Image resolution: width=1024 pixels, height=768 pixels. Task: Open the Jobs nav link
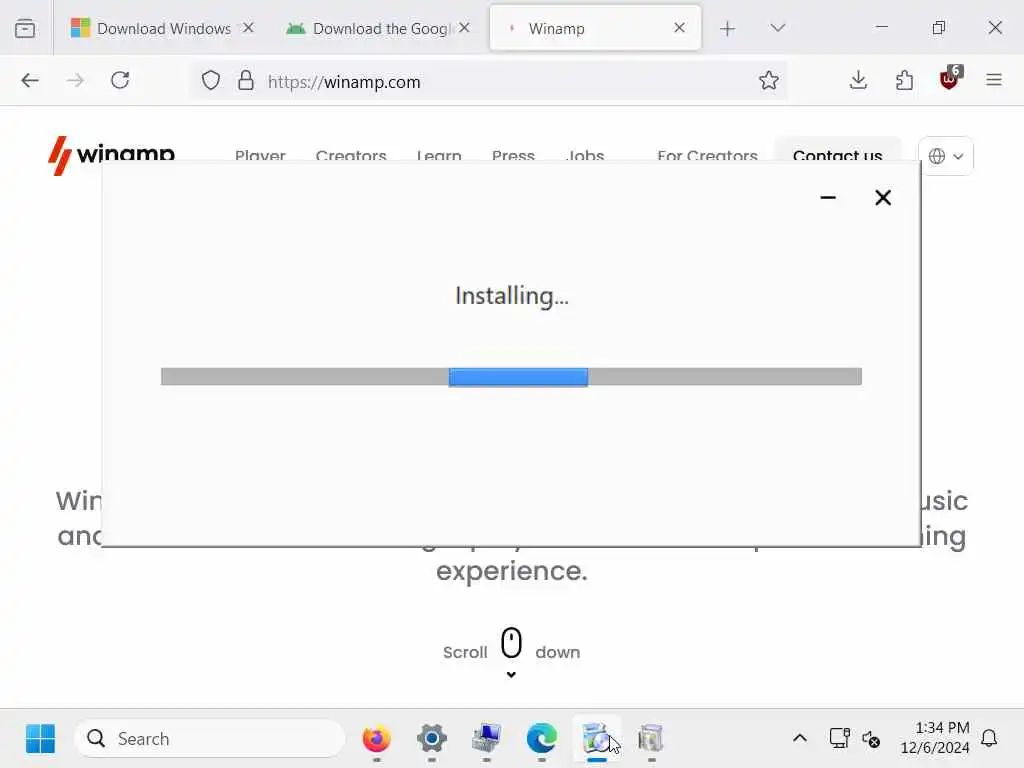tap(584, 155)
